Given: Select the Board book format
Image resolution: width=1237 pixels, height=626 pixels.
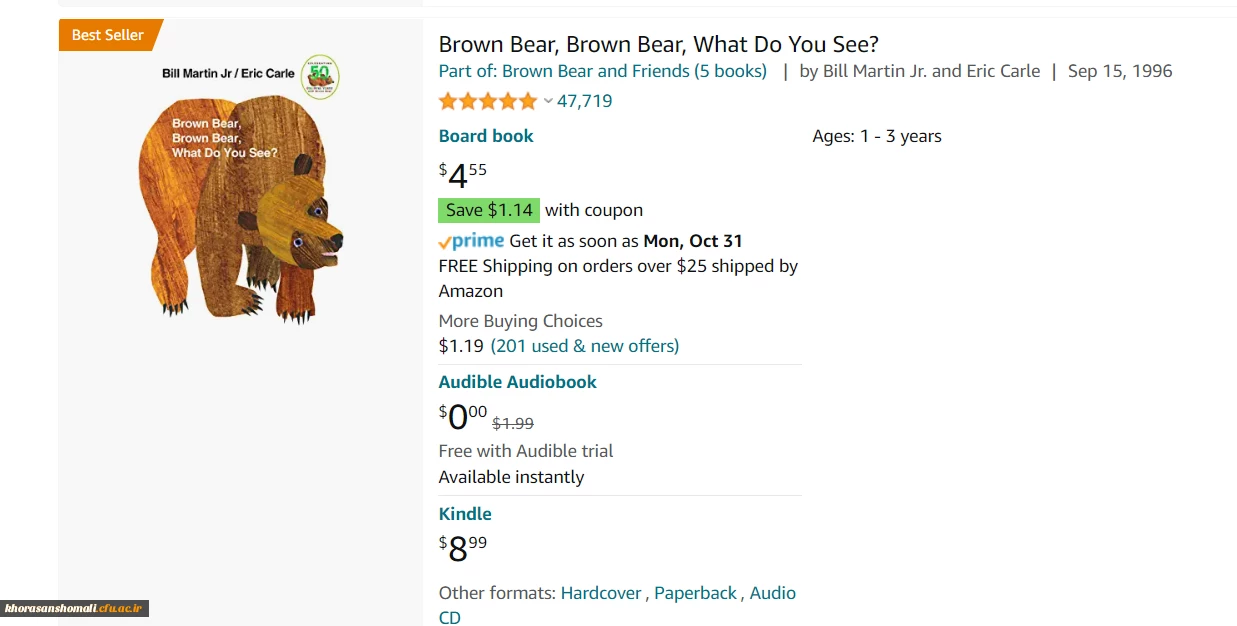Looking at the screenshot, I should coord(486,136).
